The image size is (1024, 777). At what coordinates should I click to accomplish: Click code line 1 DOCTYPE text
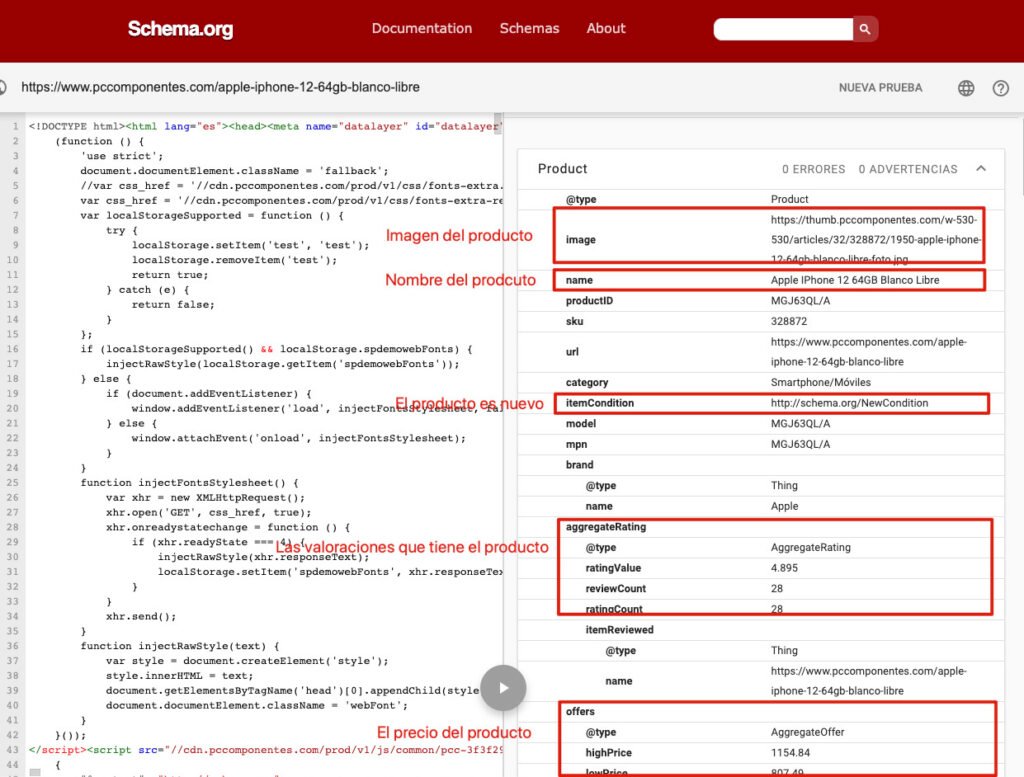tap(265, 126)
